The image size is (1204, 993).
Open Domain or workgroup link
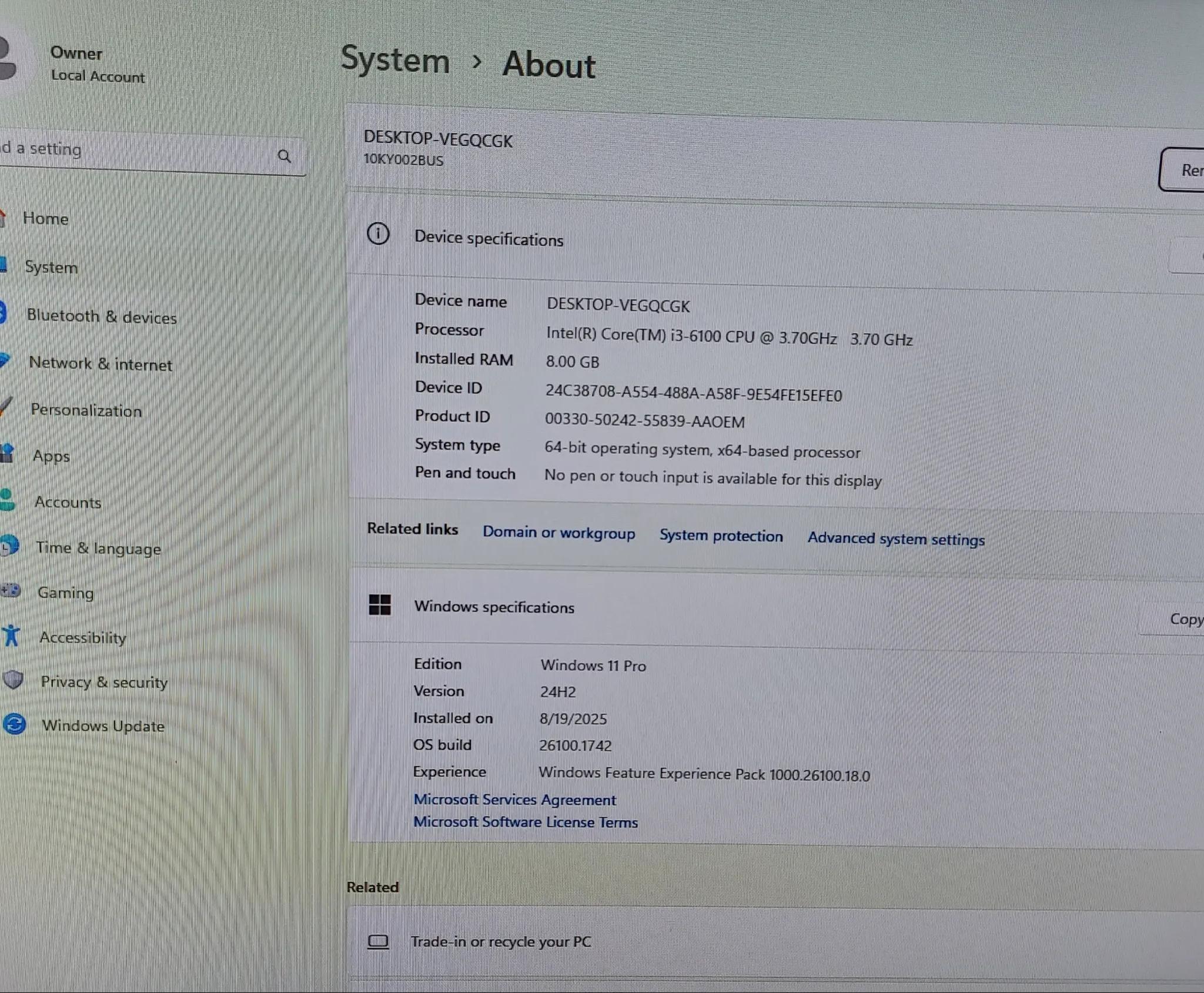click(x=559, y=533)
